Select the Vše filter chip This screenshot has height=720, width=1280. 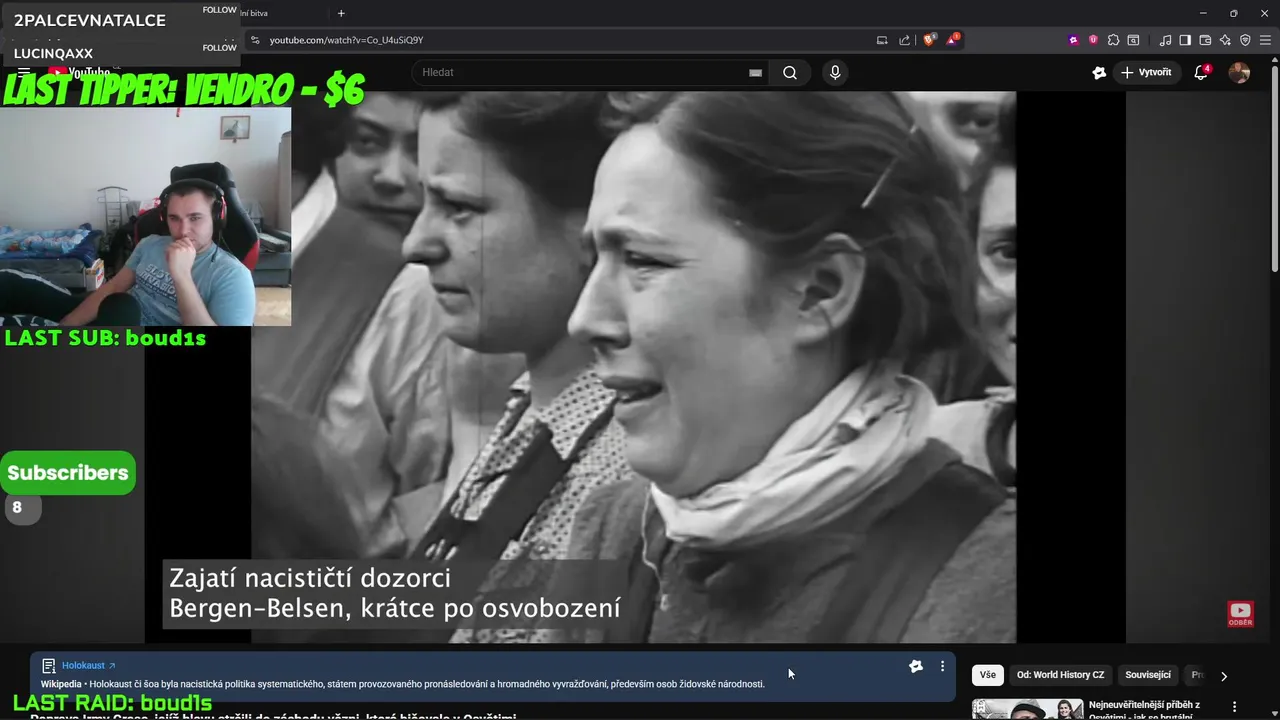click(x=988, y=675)
